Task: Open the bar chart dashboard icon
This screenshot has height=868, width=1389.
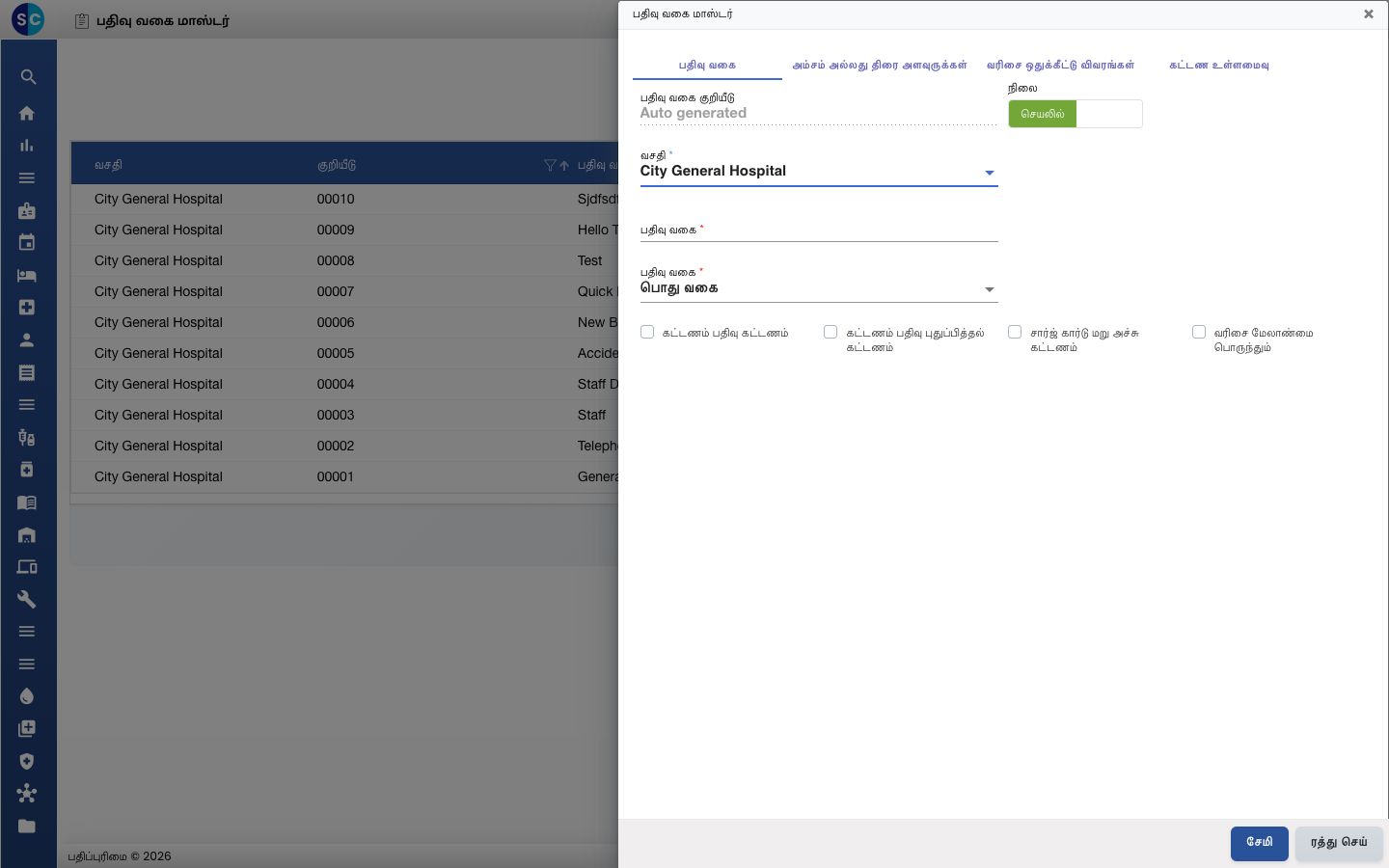Action: (x=27, y=146)
